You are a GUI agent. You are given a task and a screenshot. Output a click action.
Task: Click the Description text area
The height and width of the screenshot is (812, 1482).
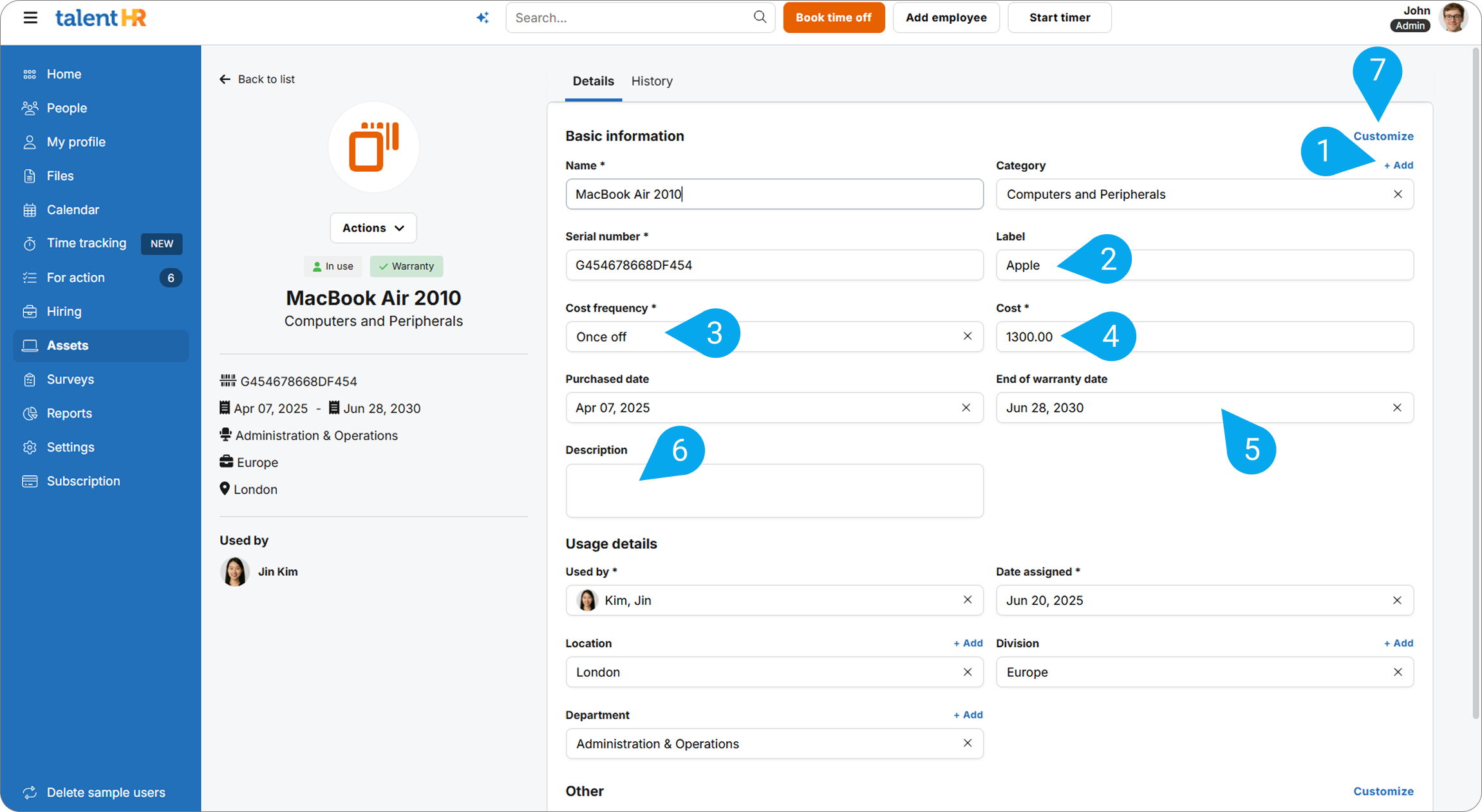click(774, 491)
